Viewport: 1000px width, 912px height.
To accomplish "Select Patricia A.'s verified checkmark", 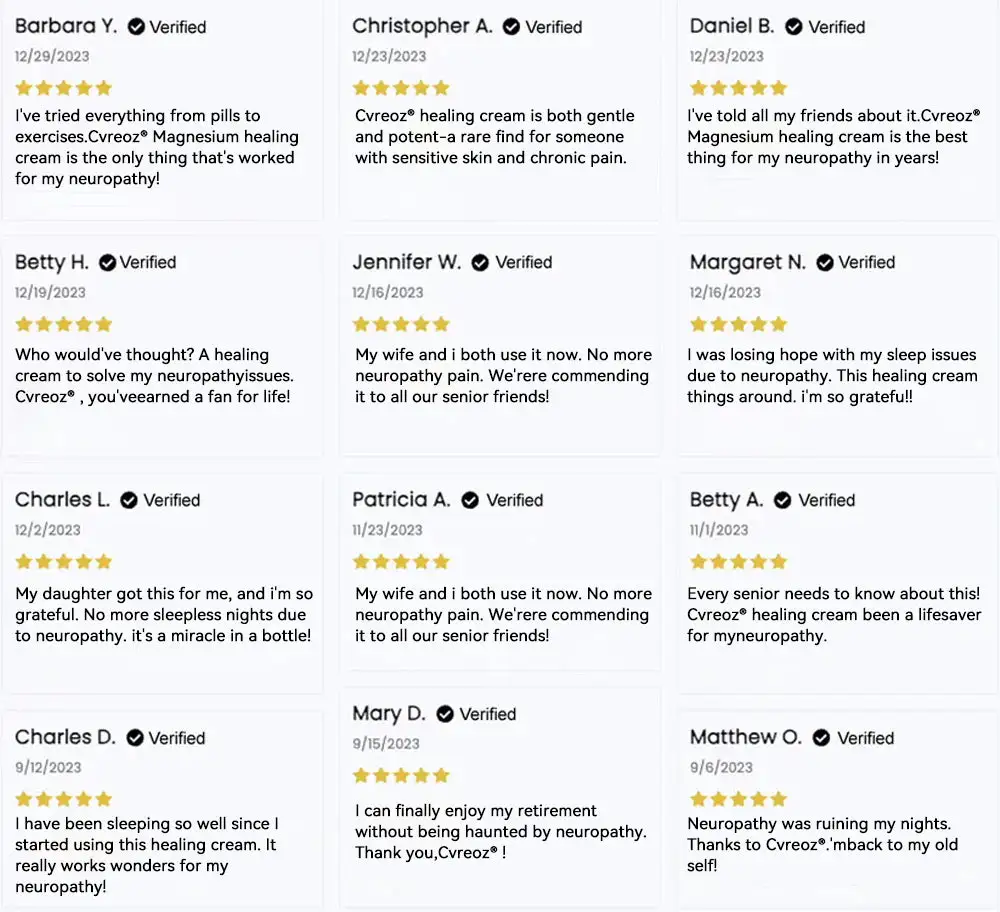I will (x=470, y=500).
